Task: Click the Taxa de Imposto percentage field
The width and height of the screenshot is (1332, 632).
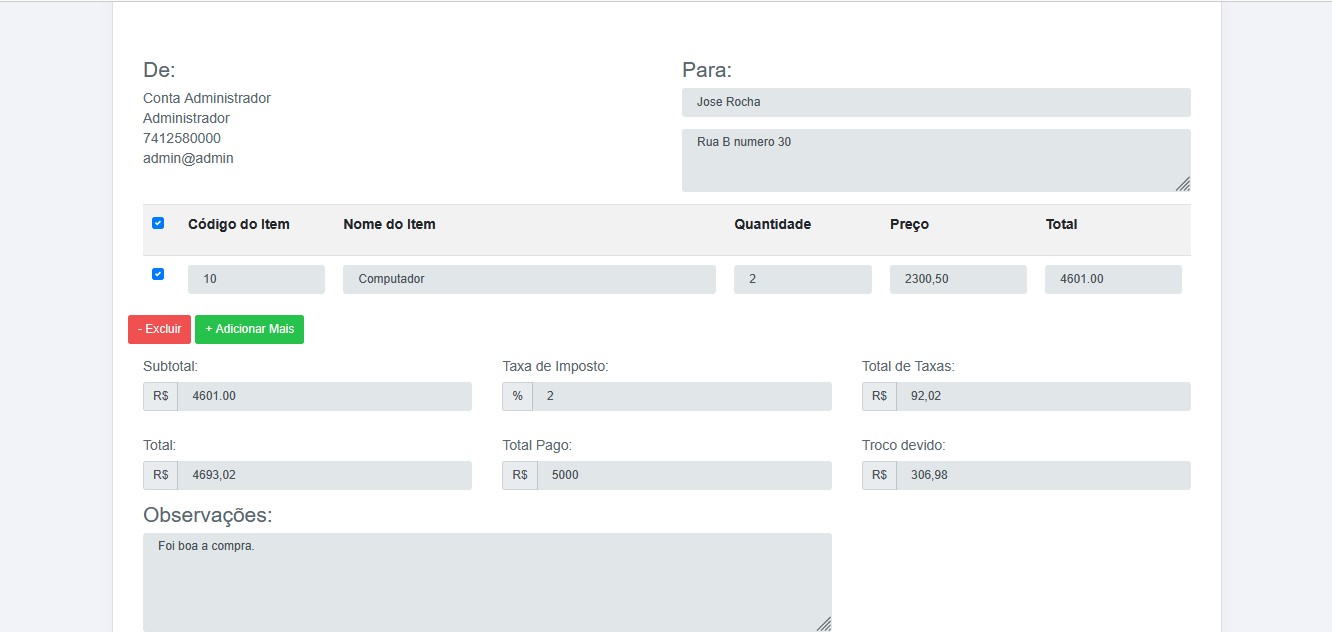Action: [x=681, y=396]
